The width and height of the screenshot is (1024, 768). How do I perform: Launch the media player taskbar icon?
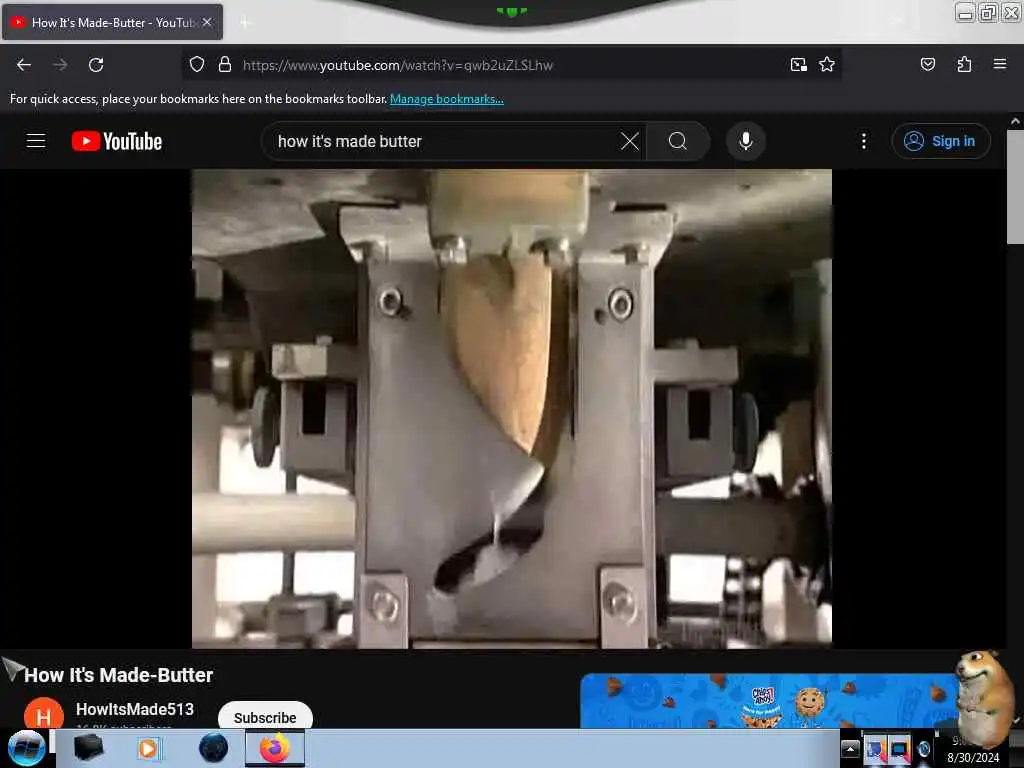pyautogui.click(x=148, y=748)
